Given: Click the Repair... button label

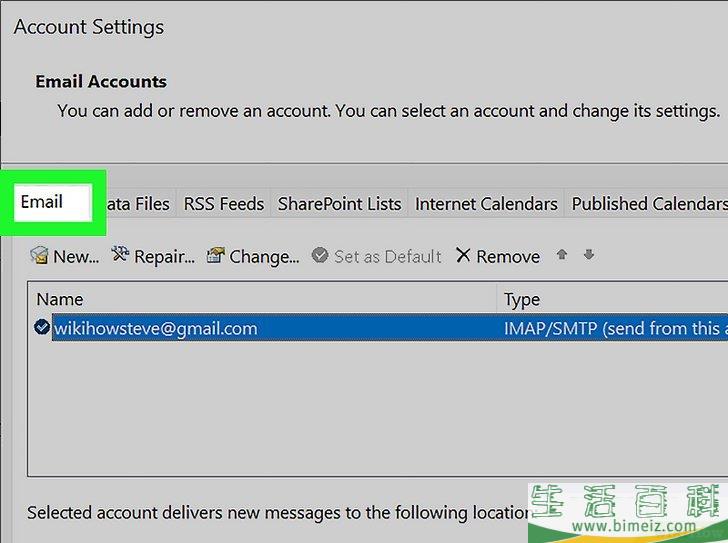Looking at the screenshot, I should tap(164, 257).
